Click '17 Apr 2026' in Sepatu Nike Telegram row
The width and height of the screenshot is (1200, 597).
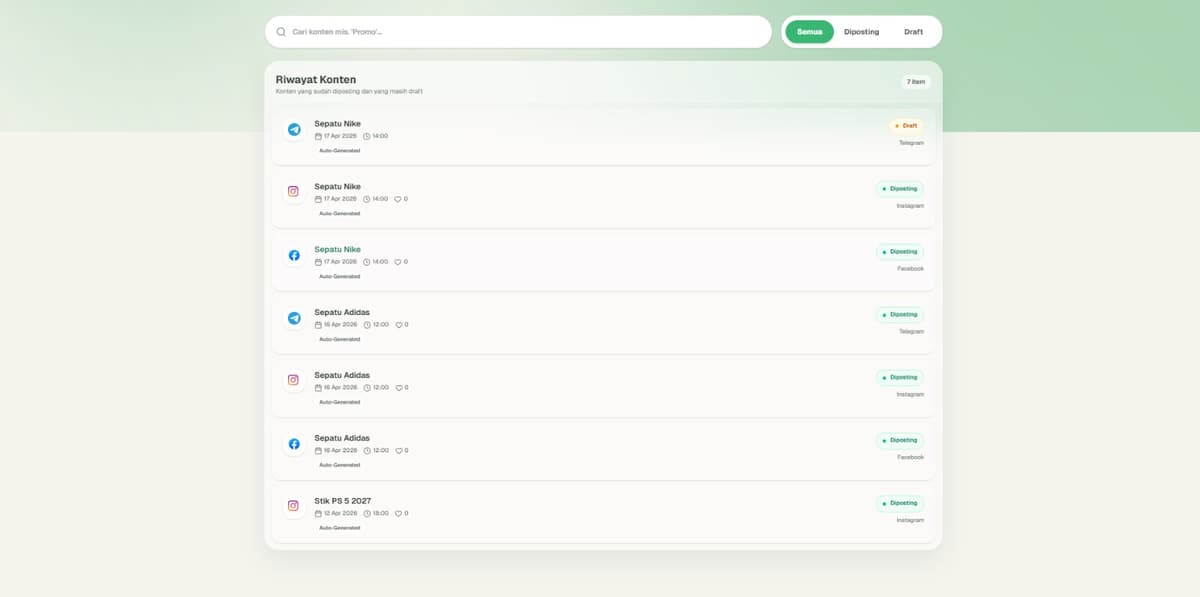coord(340,136)
